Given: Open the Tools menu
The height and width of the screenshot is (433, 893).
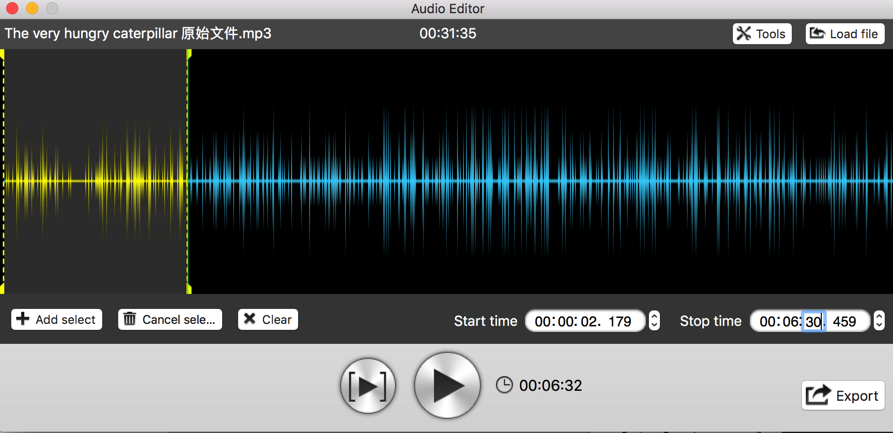Looking at the screenshot, I should (x=761, y=34).
